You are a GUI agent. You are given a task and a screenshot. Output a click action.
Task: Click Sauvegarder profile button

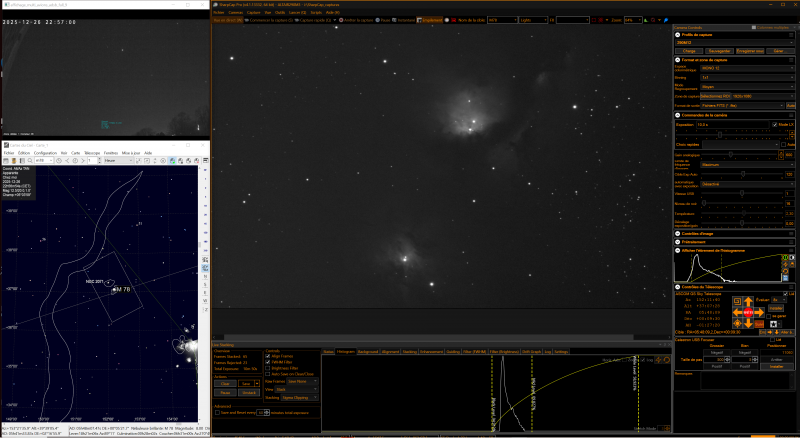point(720,51)
